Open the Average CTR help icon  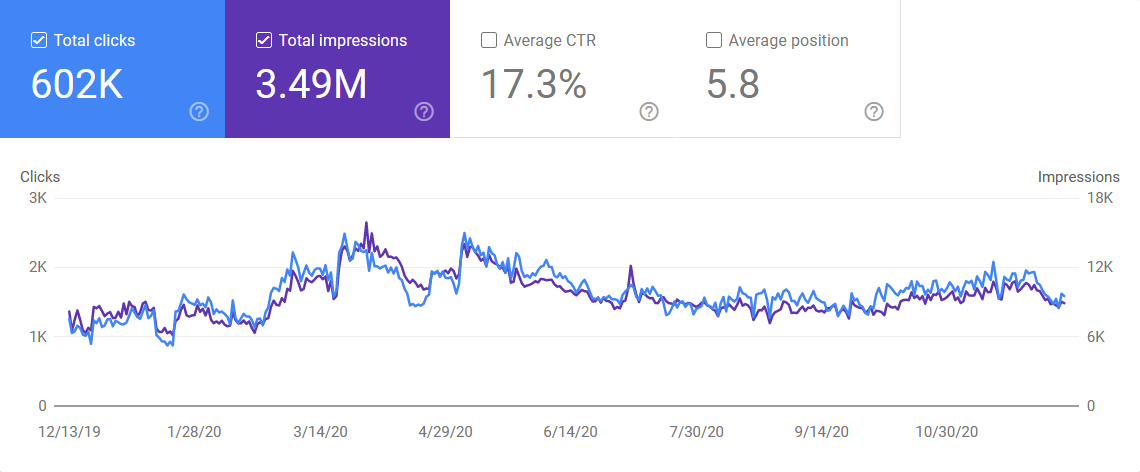(x=649, y=111)
